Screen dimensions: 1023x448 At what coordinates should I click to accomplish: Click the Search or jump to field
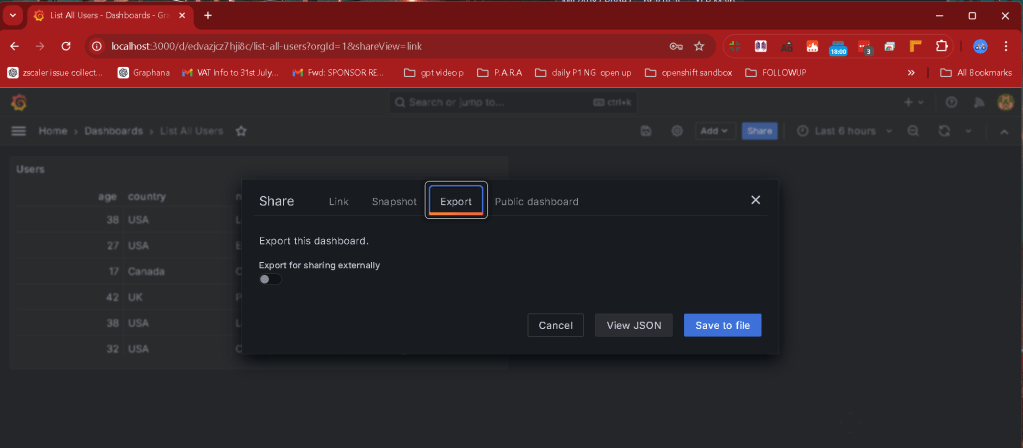click(x=513, y=102)
